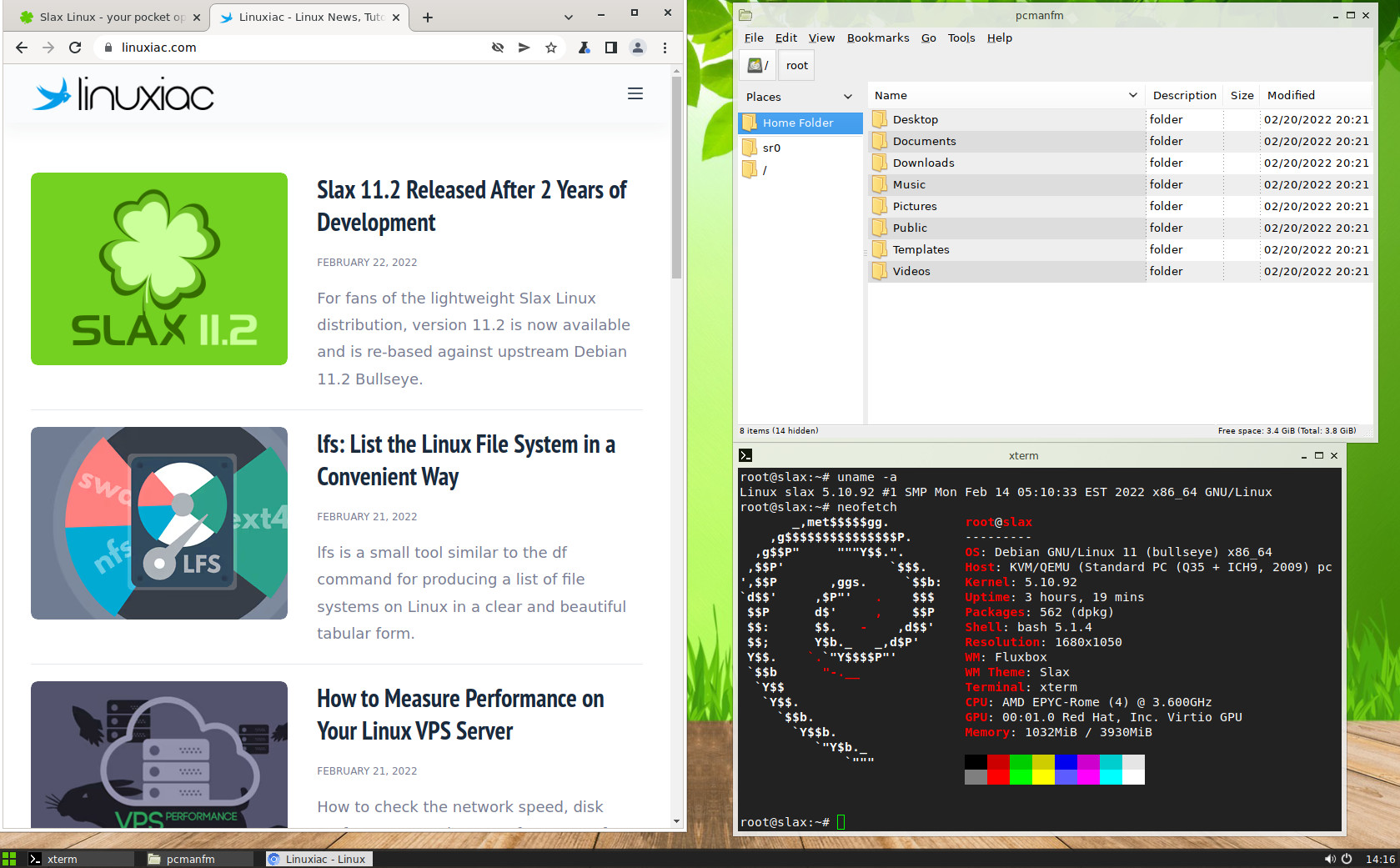Open the lfs List the Linux File System article
Screen dimensions: 1400x868
(466, 460)
